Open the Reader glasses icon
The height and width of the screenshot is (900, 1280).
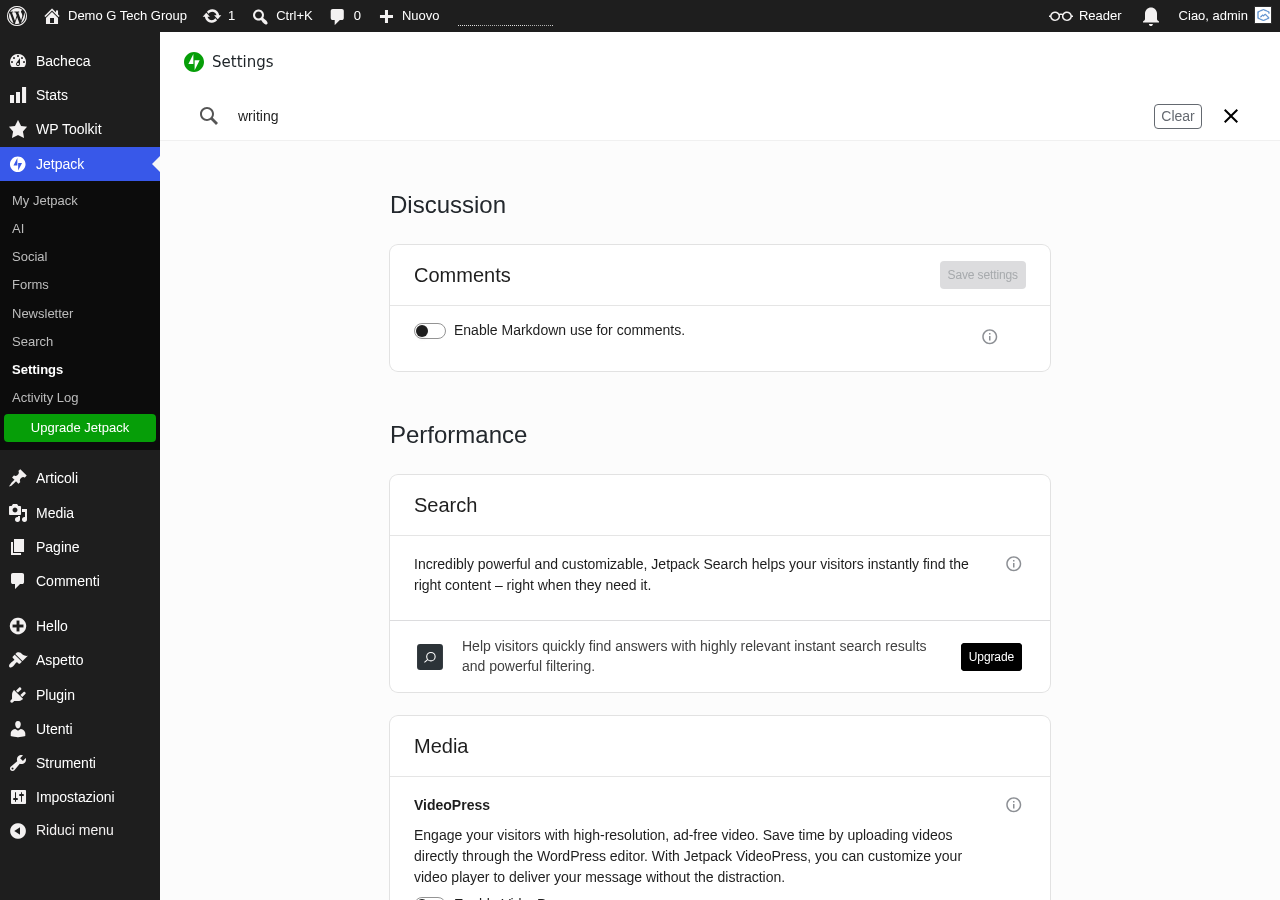[1061, 16]
